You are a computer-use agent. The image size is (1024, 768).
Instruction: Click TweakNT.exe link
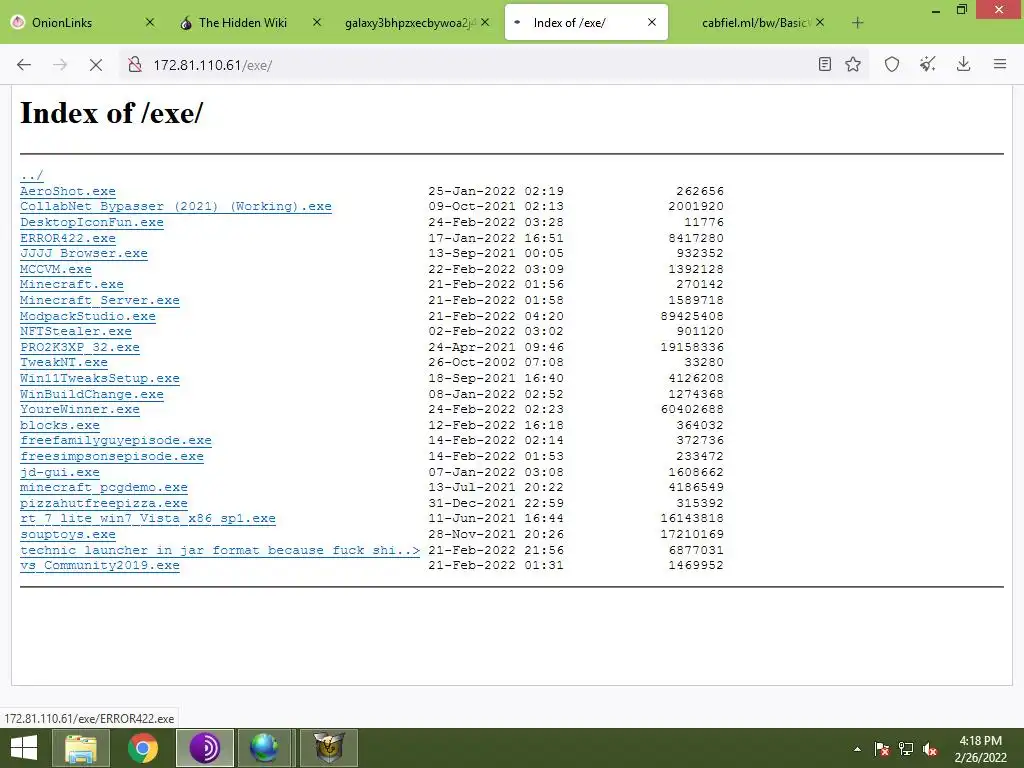click(x=64, y=362)
